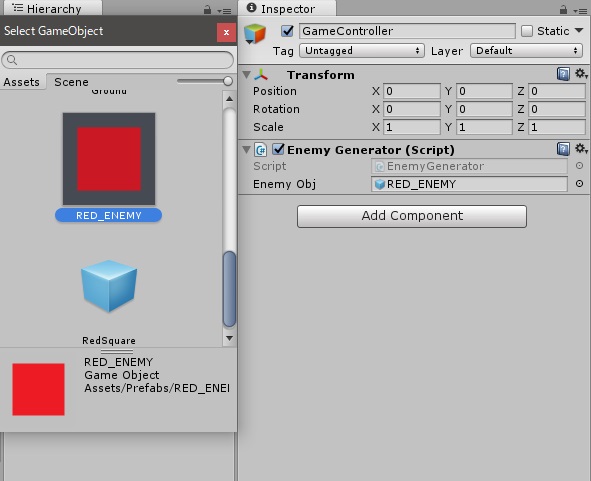The image size is (591, 481).
Task: Click the Scale property label
Action: tap(268, 127)
